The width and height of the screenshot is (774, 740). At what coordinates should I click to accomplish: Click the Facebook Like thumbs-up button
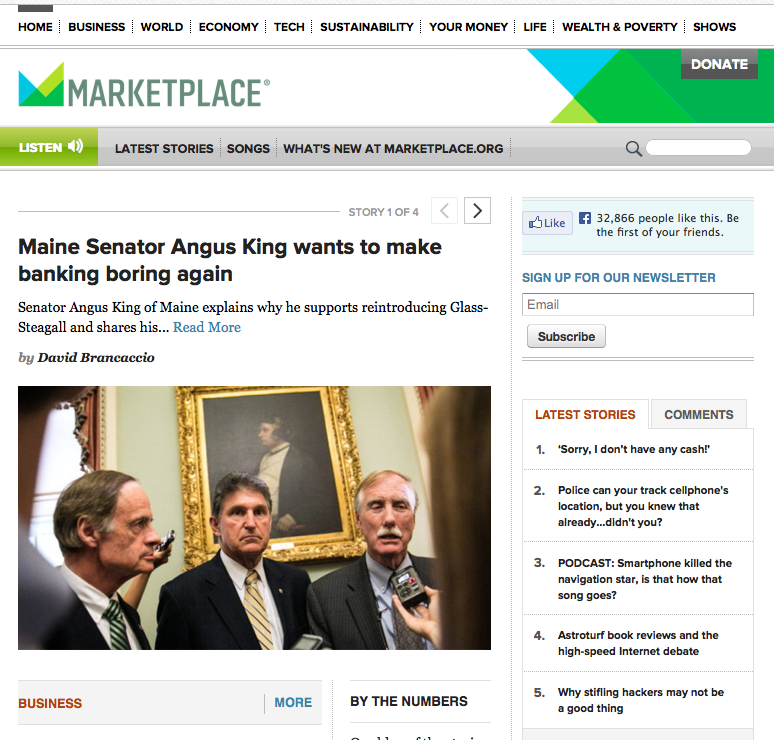pos(547,223)
